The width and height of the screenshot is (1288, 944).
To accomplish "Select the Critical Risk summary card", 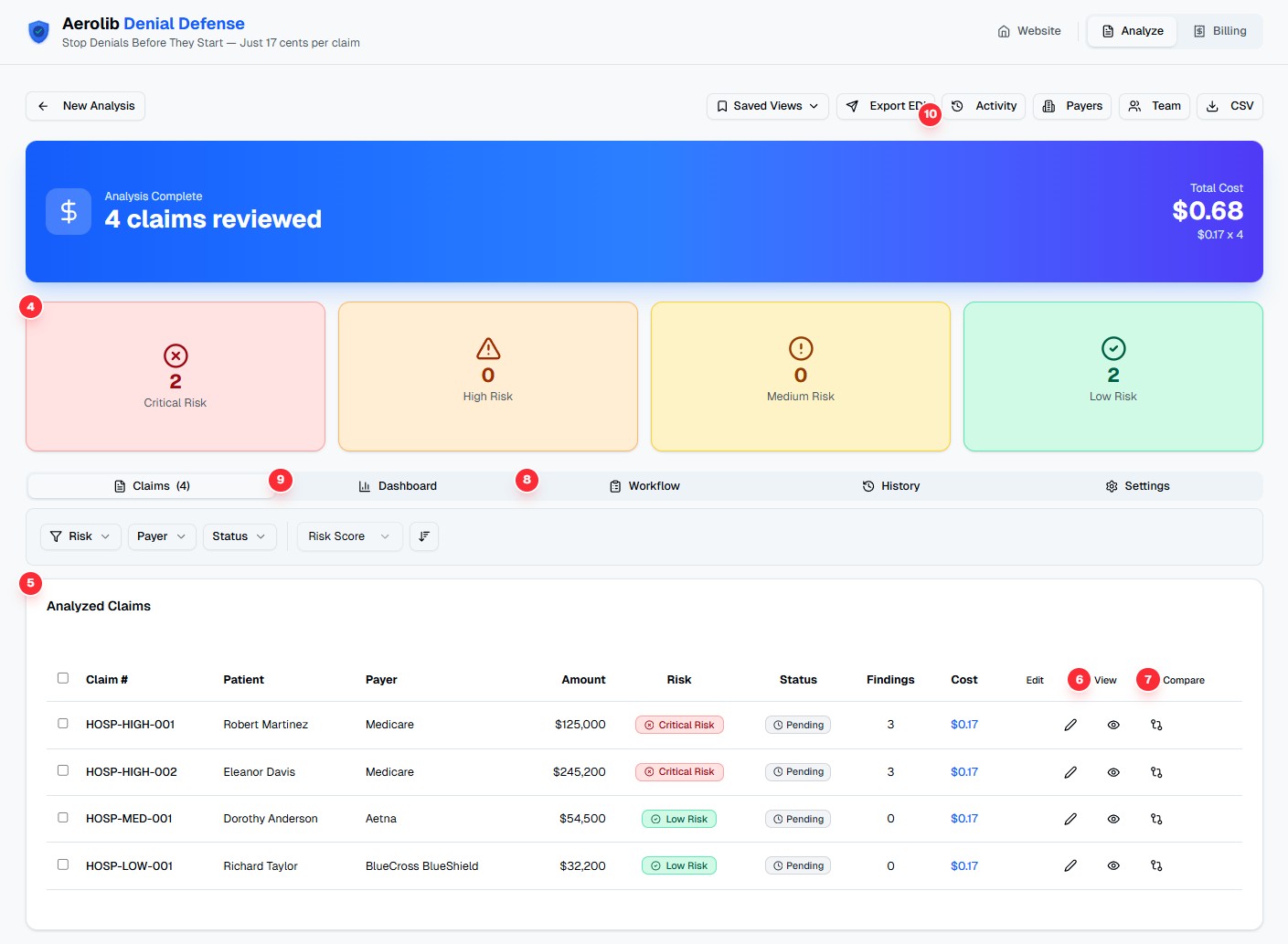I will [175, 376].
